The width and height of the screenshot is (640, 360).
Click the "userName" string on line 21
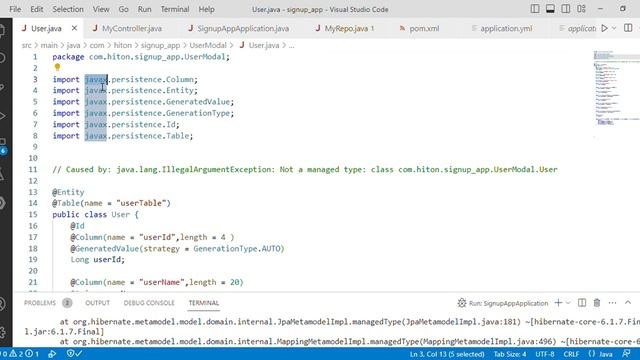pos(161,282)
